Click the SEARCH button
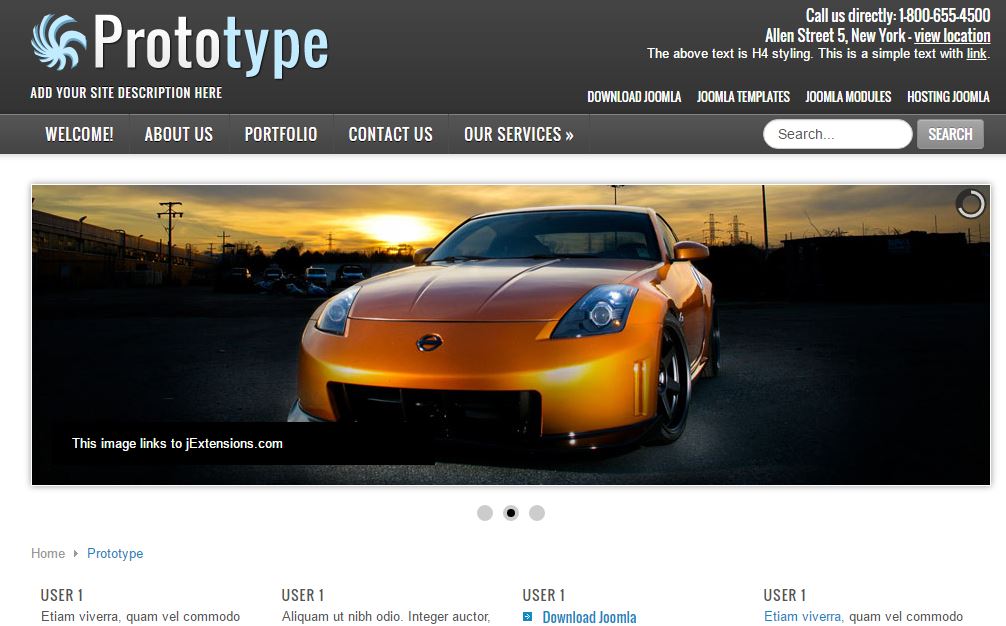 click(950, 134)
